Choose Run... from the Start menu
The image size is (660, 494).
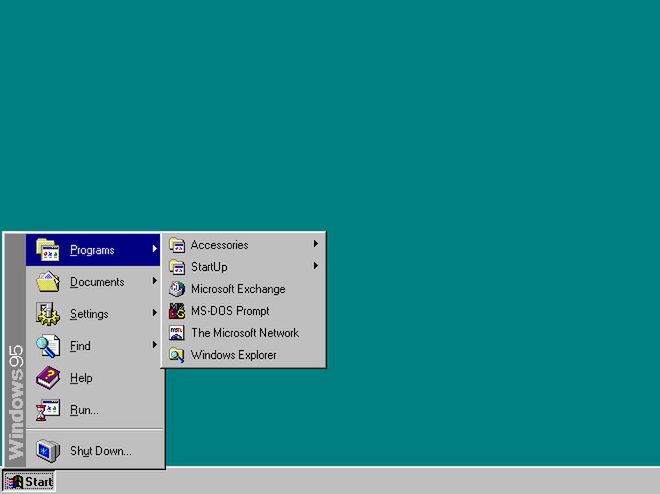pos(93,410)
